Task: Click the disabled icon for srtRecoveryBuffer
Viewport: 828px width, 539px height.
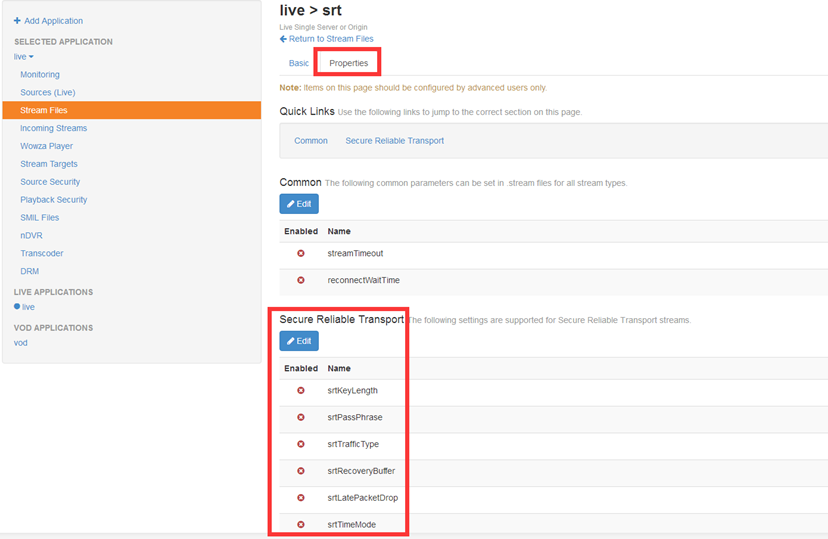Action: (x=300, y=471)
